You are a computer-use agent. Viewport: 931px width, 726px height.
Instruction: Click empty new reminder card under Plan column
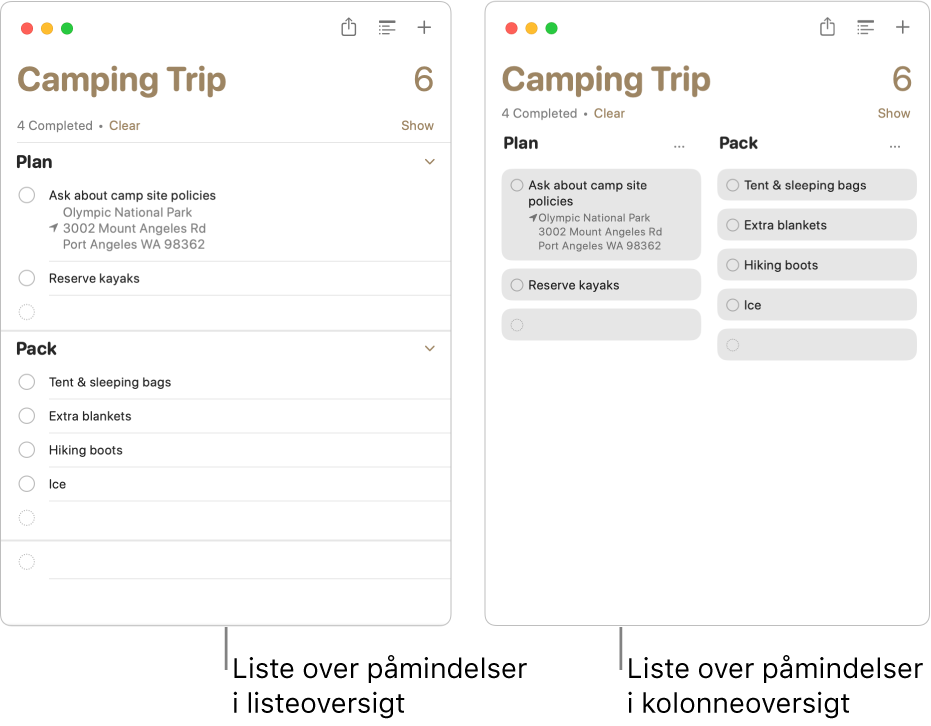click(601, 325)
